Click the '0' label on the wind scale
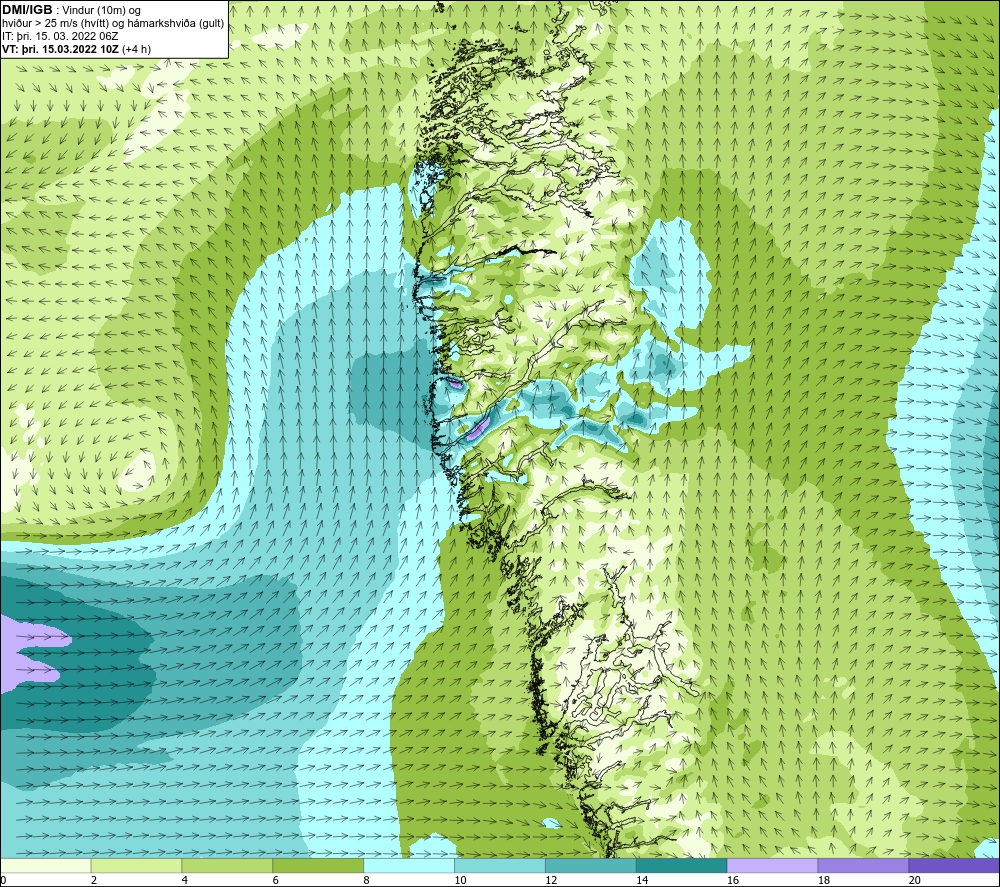The height and width of the screenshot is (887, 1000). pyautogui.click(x=3, y=880)
